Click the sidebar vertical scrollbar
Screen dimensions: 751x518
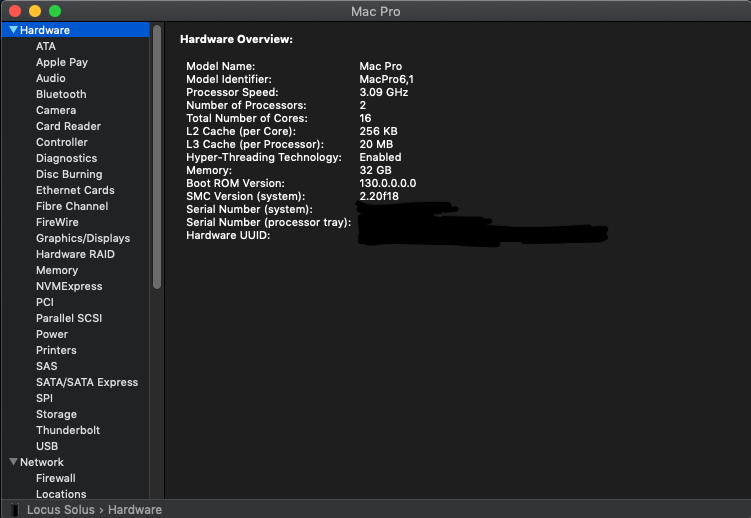click(x=157, y=157)
